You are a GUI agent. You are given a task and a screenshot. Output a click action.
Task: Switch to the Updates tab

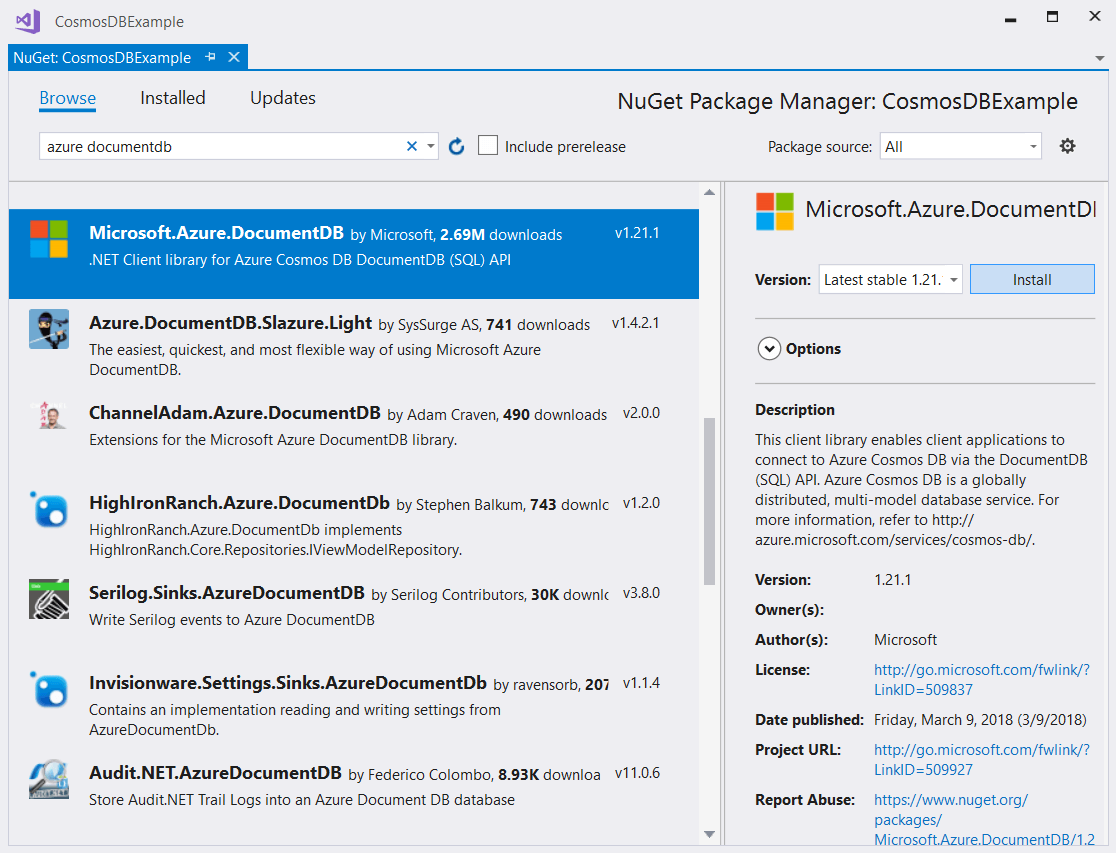coord(282,98)
